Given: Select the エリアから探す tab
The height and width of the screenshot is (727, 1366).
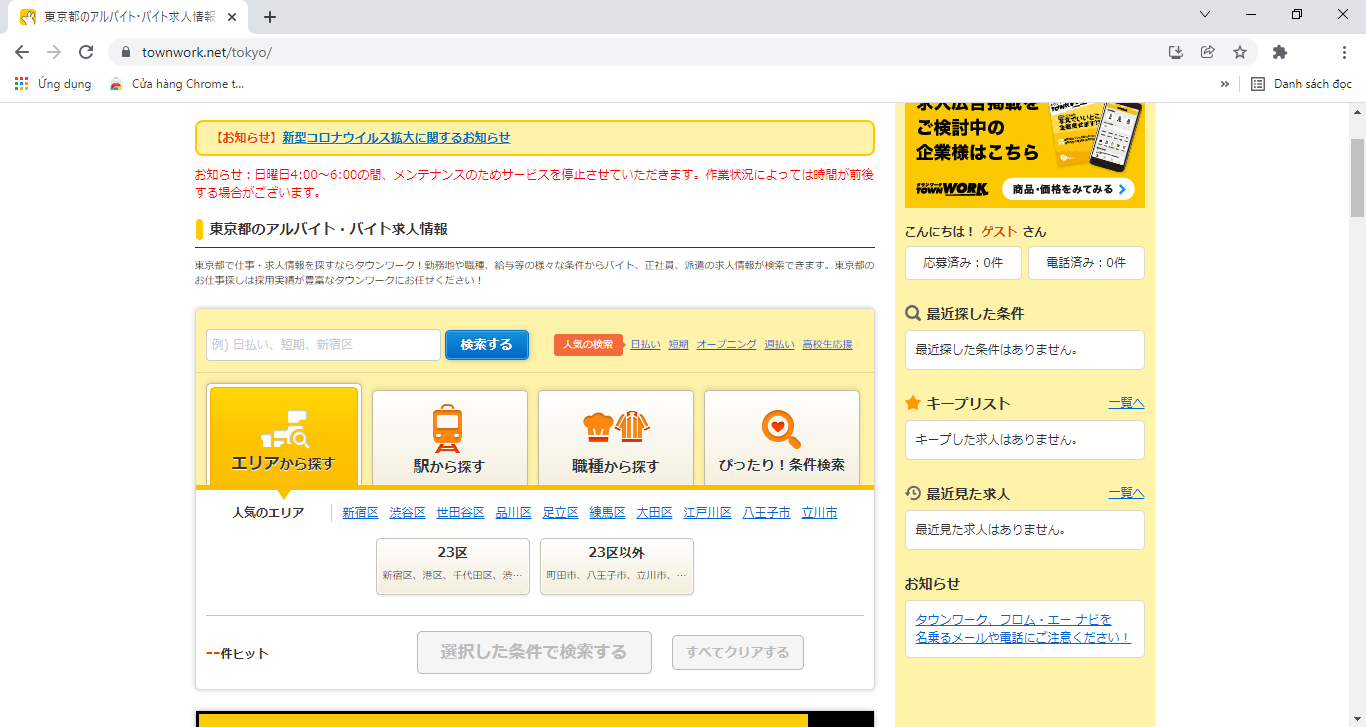Looking at the screenshot, I should point(284,436).
